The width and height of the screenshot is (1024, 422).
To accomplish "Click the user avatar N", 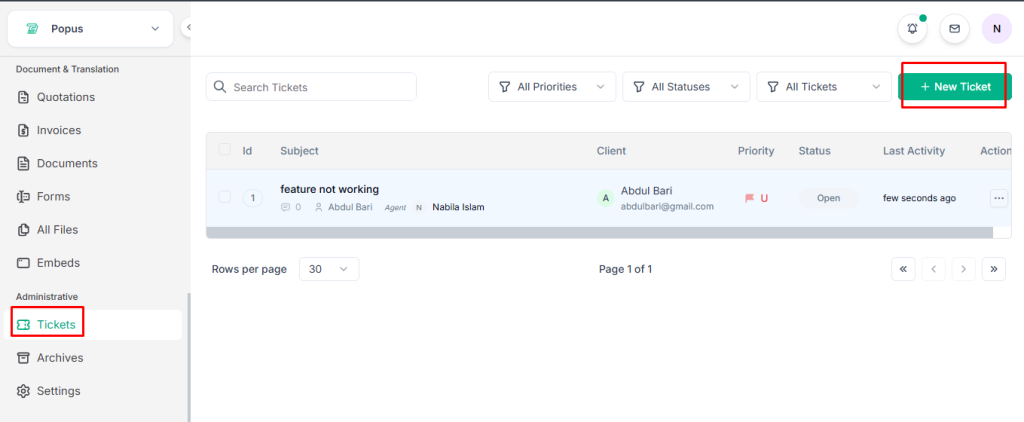I will tap(996, 29).
